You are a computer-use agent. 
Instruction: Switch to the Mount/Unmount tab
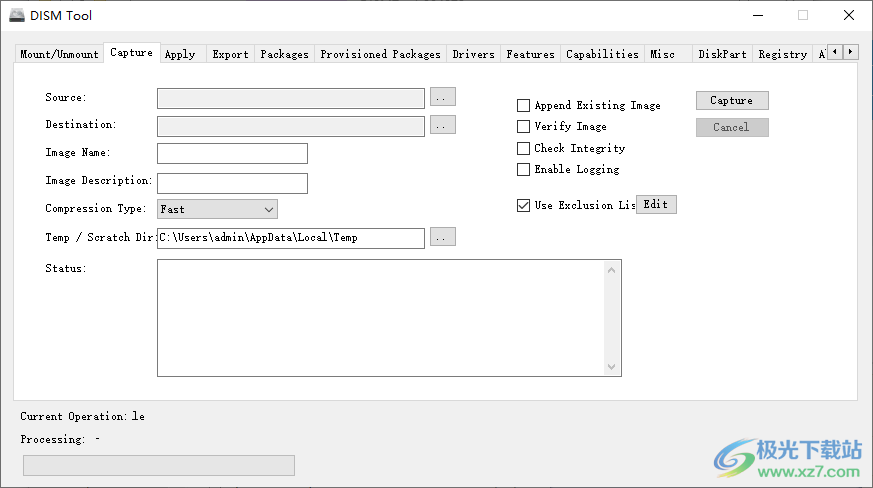pos(59,54)
